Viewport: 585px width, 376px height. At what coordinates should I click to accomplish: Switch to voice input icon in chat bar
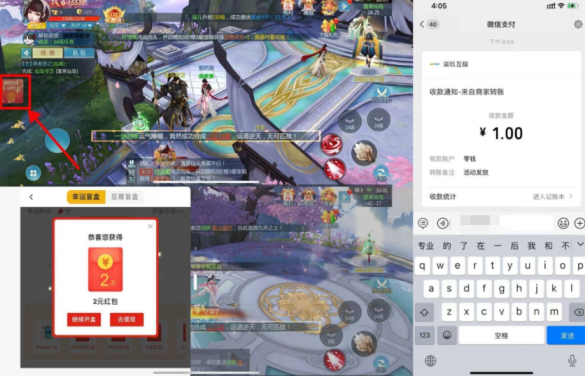(442, 223)
